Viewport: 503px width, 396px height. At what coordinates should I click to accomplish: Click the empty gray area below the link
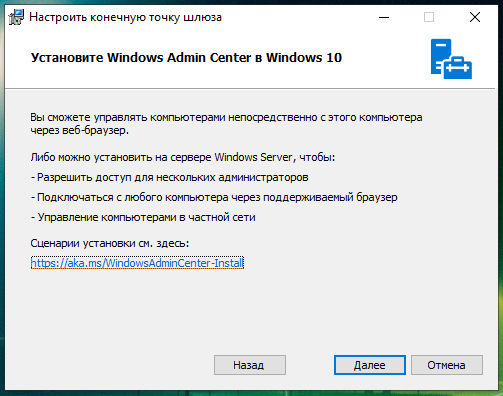tap(250, 310)
